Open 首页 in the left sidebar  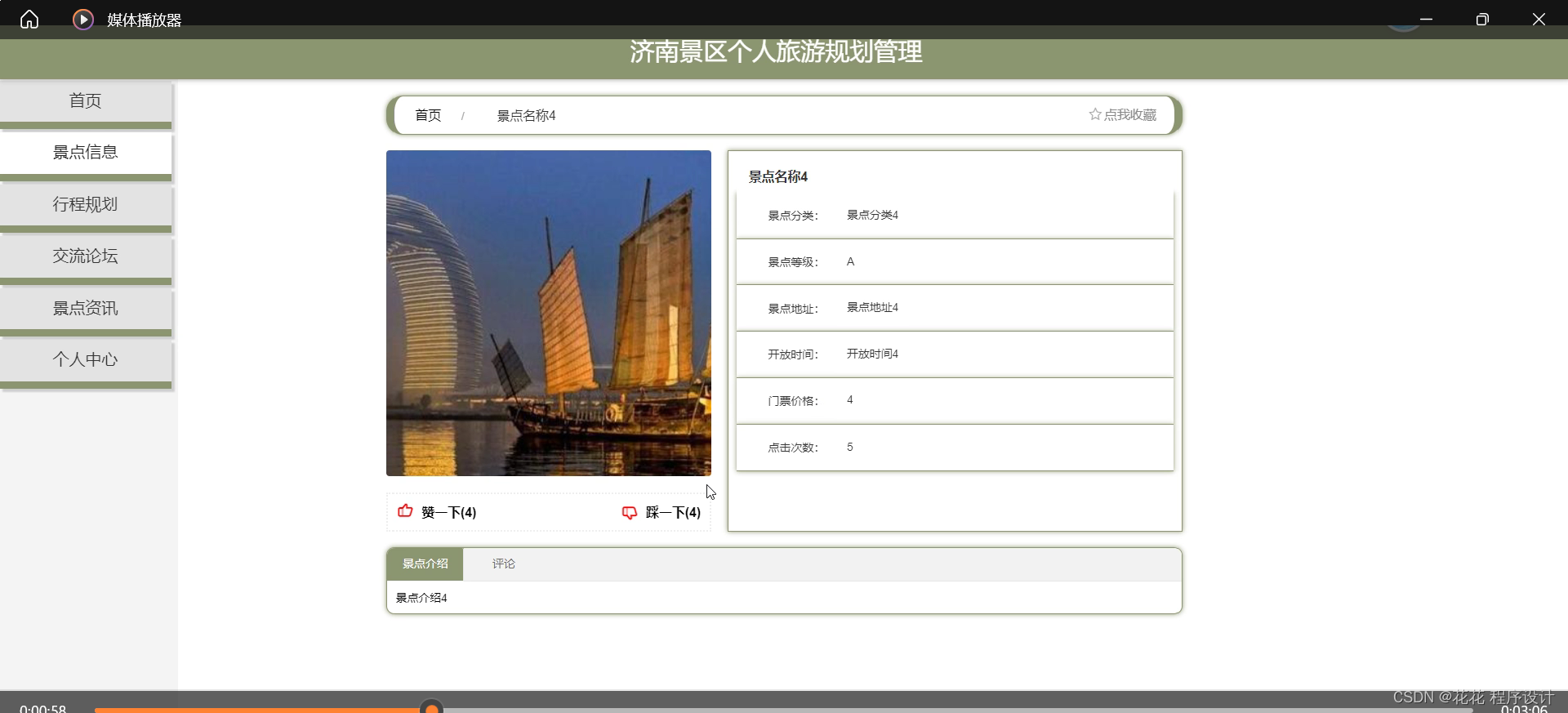click(x=86, y=100)
